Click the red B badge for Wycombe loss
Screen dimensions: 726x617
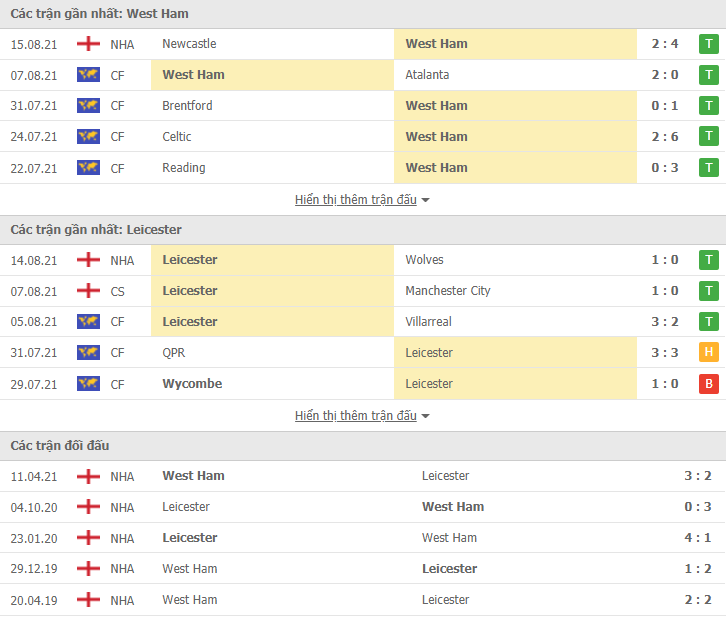[708, 384]
